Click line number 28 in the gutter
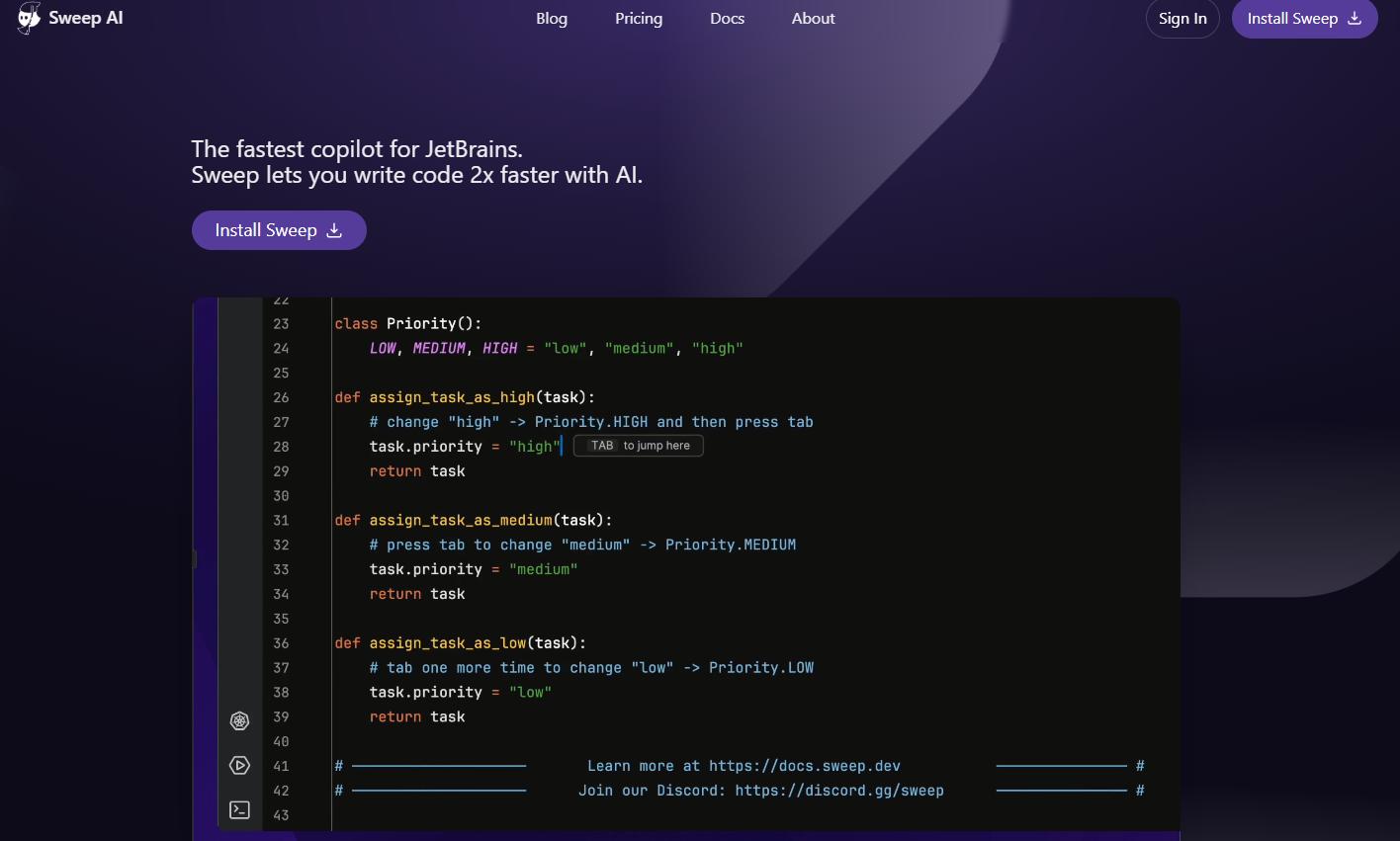Viewport: 1400px width, 841px height. (x=281, y=447)
